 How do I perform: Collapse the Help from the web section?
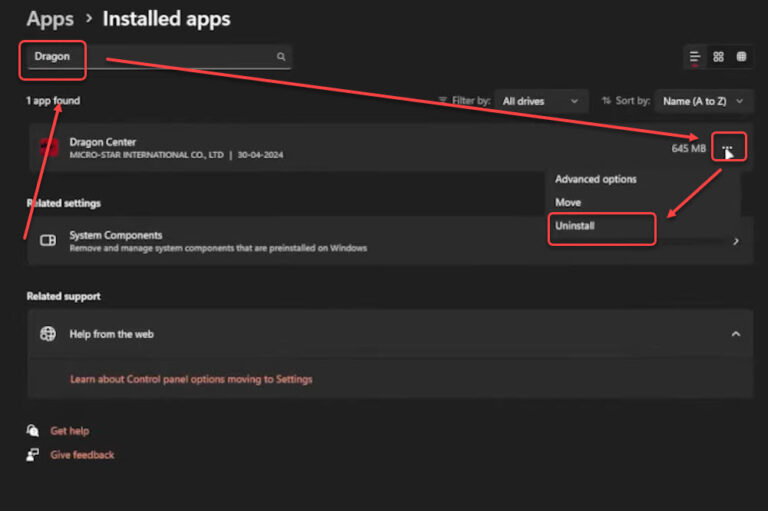[x=735, y=334]
